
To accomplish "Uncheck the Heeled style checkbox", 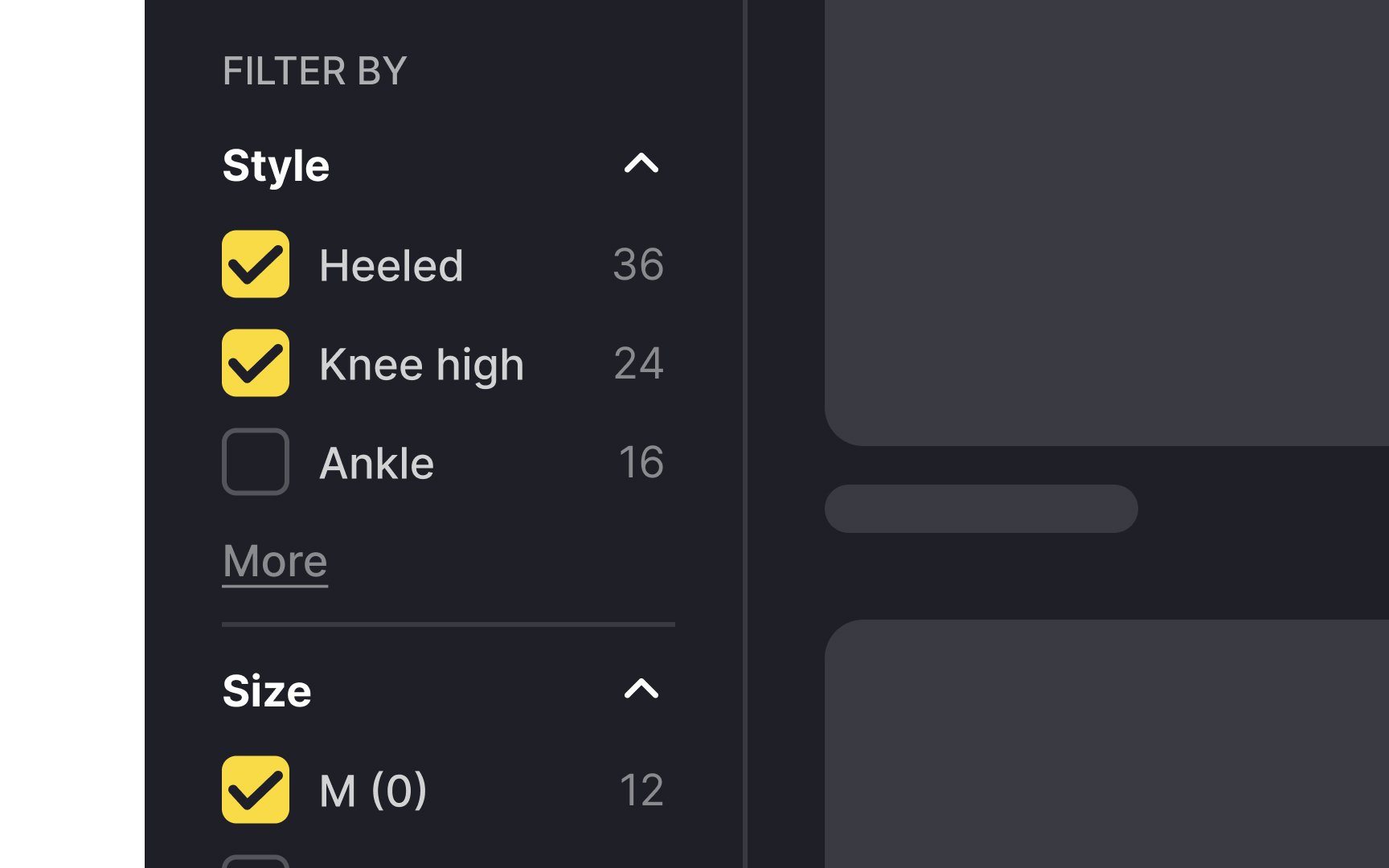I will point(256,264).
